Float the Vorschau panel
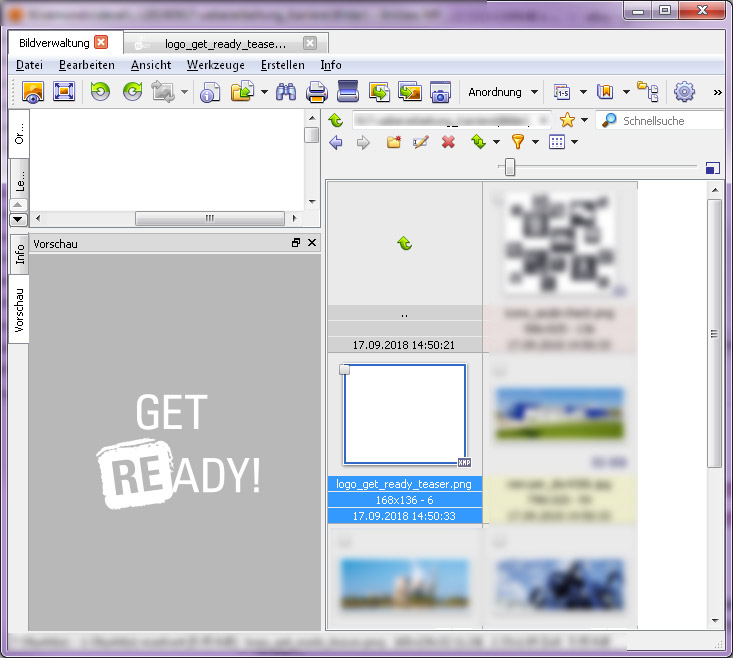Screen dimensions: 733x658 coord(296,243)
